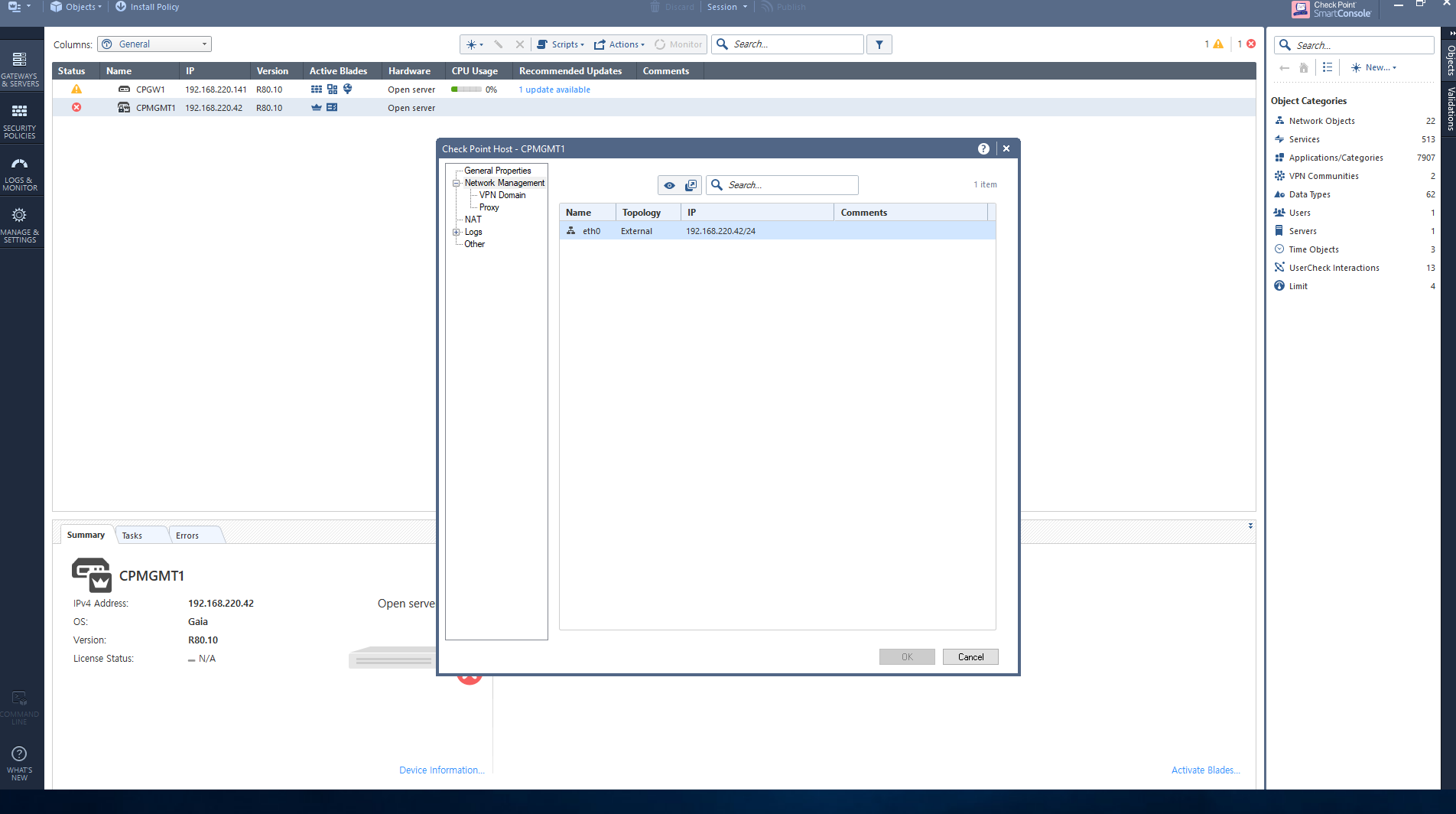The width and height of the screenshot is (1456, 814).
Task: Open the Users category
Action: pos(1354,213)
